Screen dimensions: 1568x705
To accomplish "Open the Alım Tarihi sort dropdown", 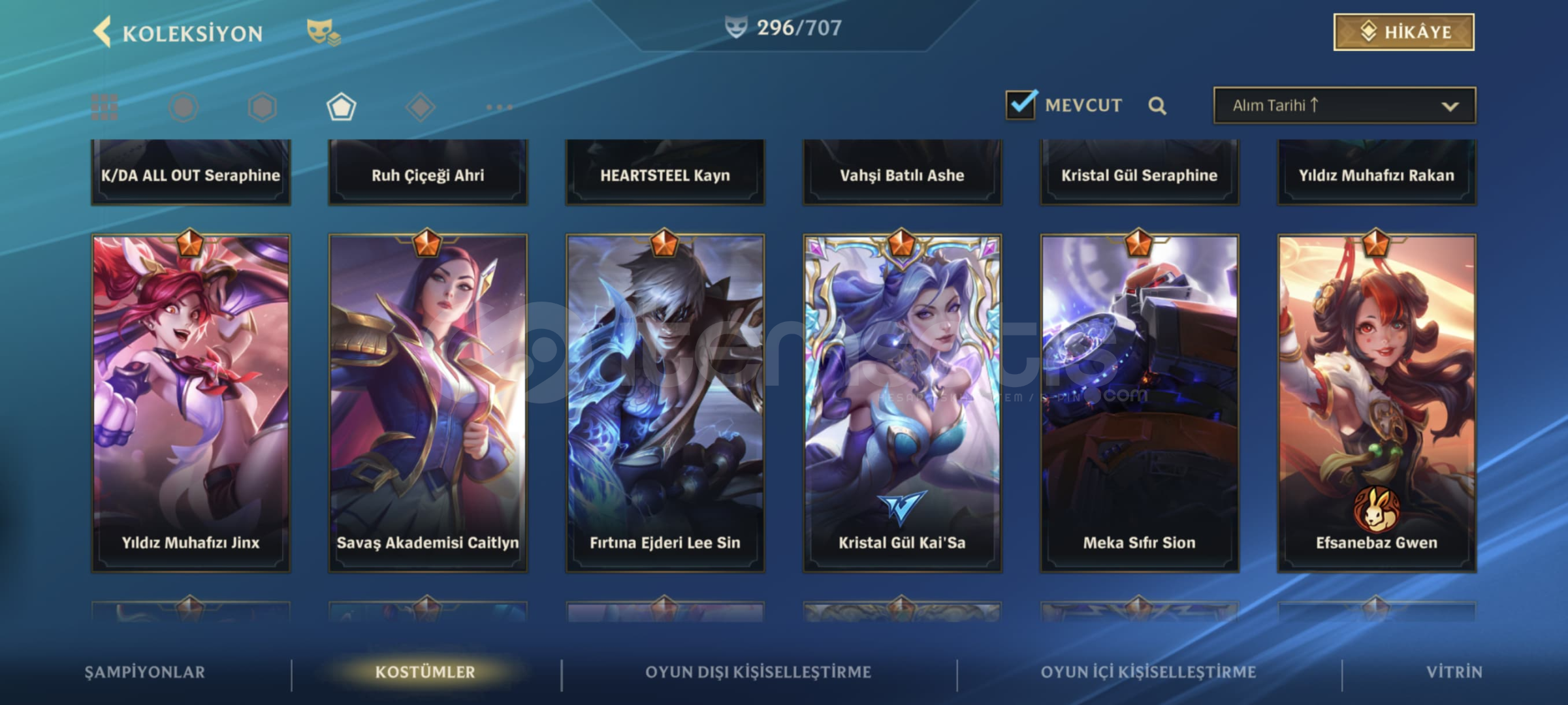I will pos(1344,105).
